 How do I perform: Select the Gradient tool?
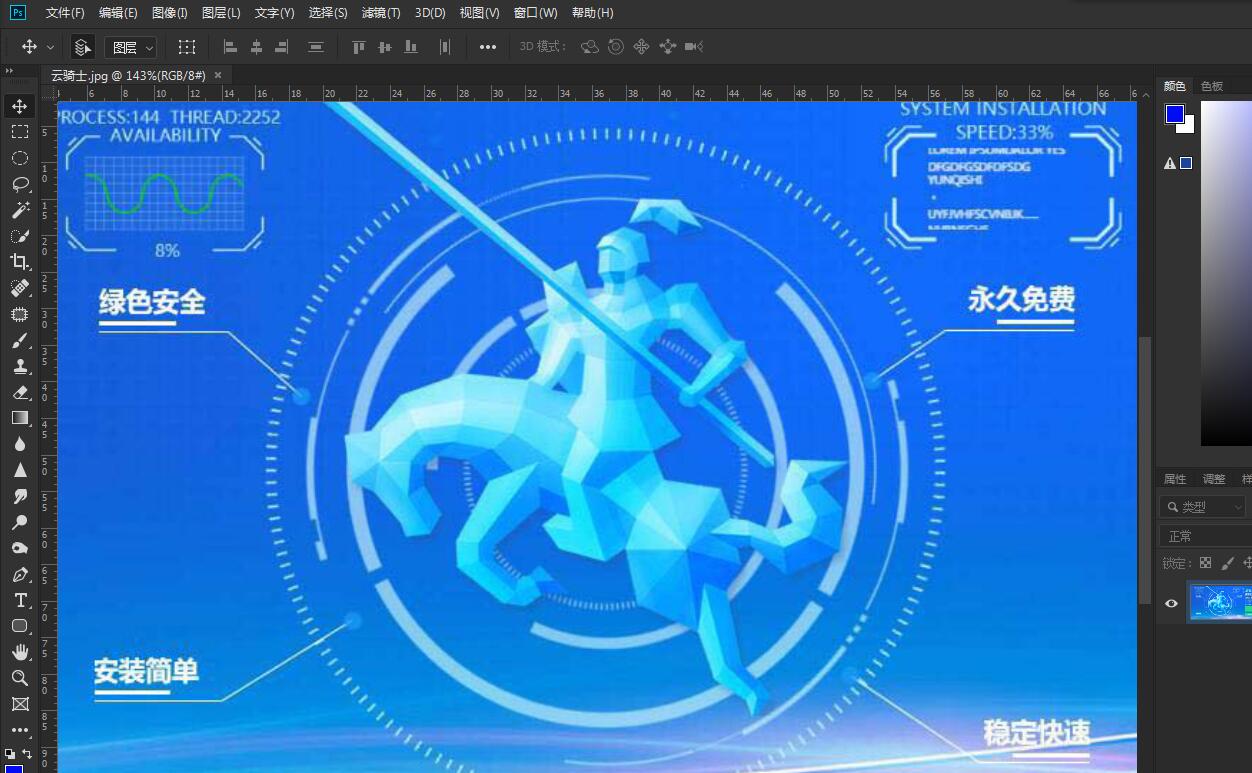coord(20,418)
